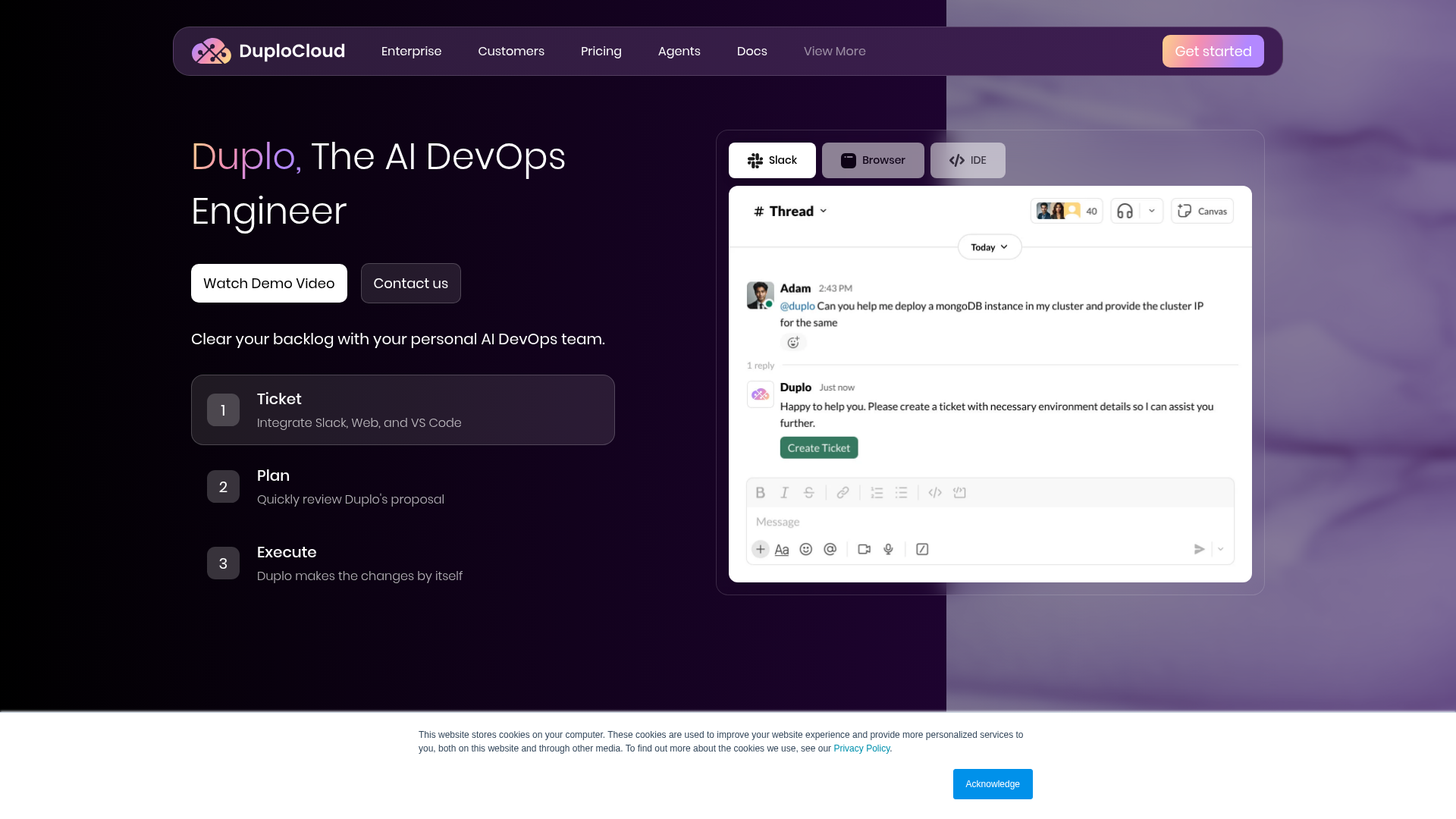The image size is (1456, 819).
Task: Click the Create Ticket button
Action: click(x=819, y=447)
